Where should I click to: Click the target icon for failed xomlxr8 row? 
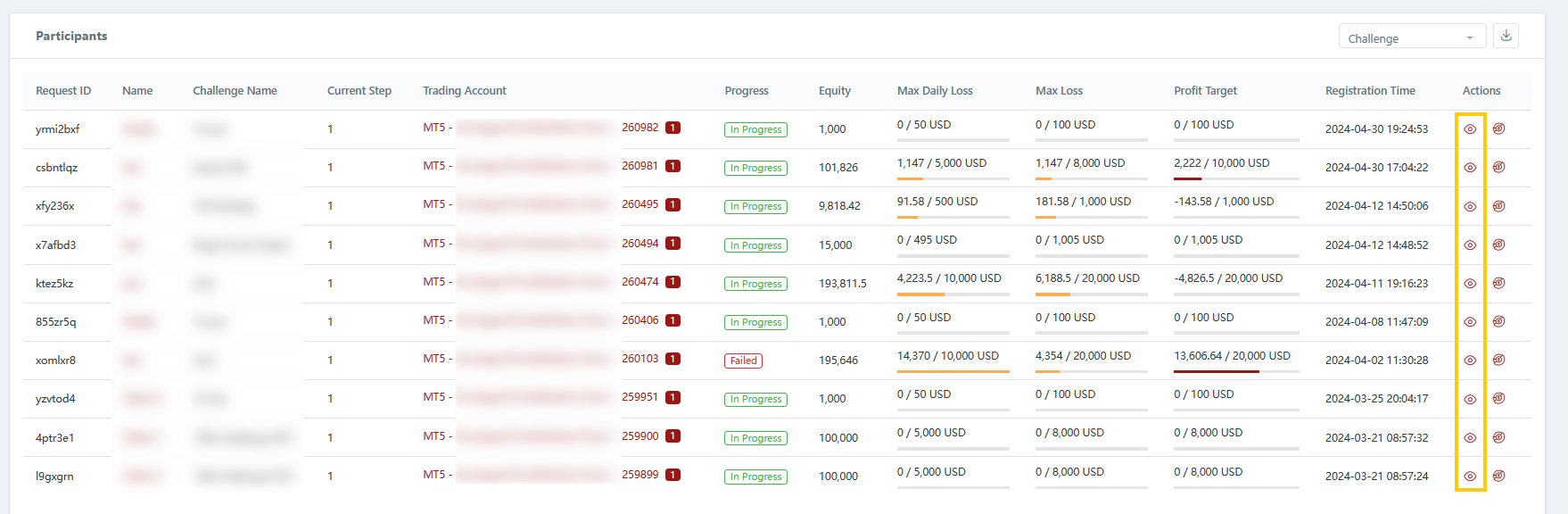click(x=1498, y=361)
